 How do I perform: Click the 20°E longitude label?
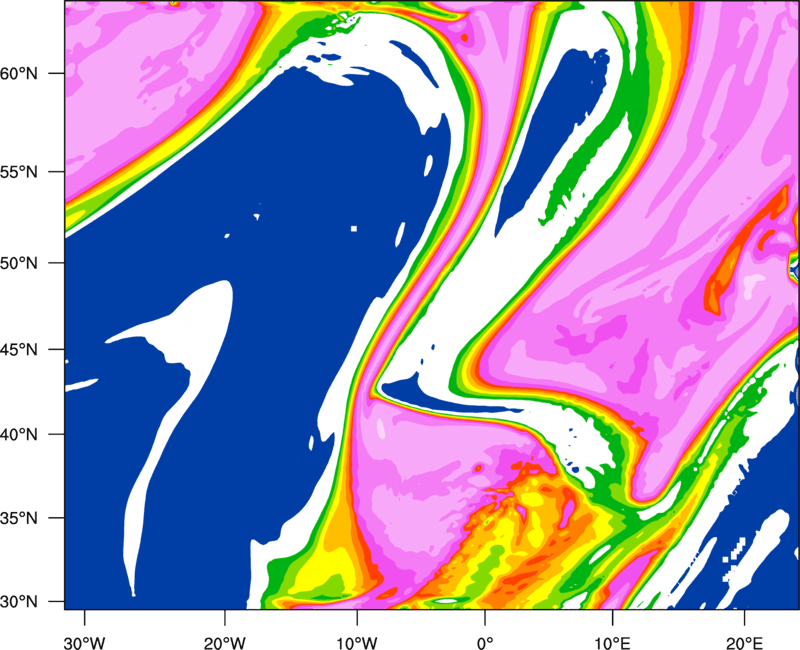[x=744, y=643]
